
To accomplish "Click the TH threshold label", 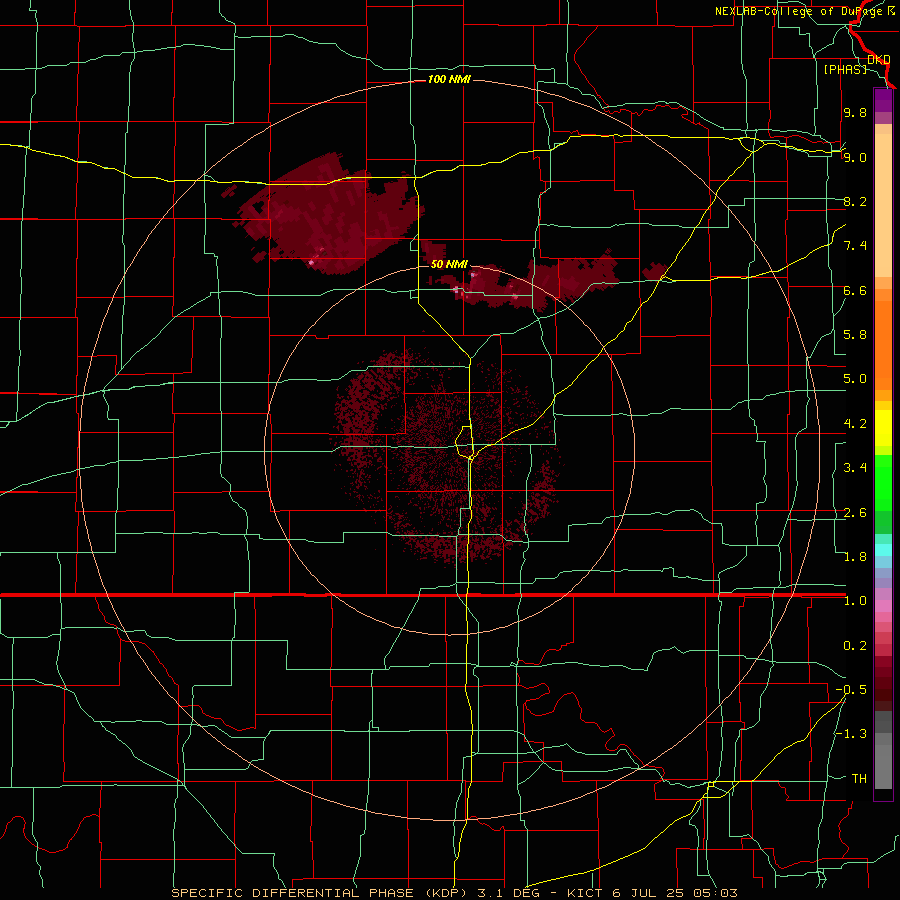I will (x=859, y=779).
